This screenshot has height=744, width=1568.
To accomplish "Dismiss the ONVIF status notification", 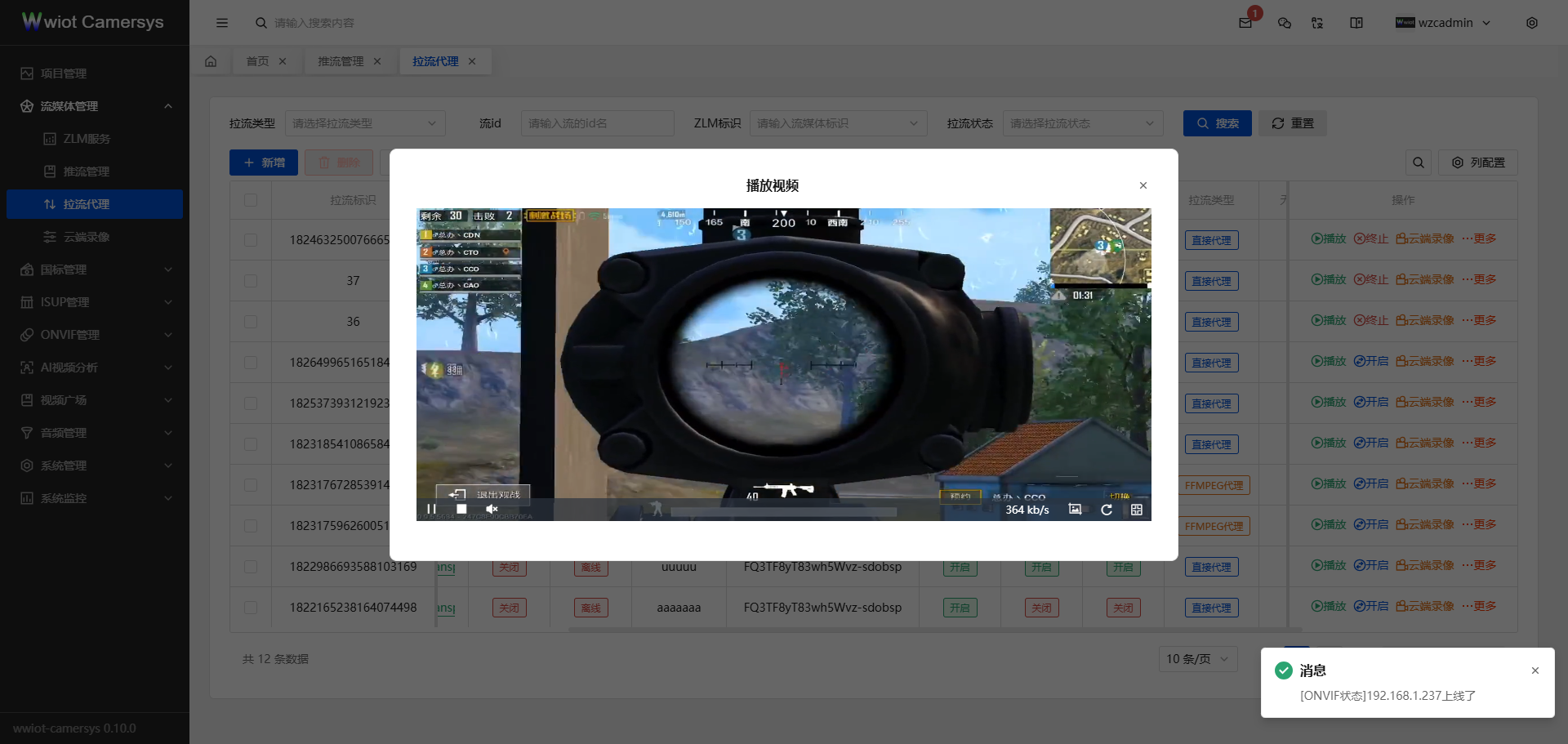I will (1535, 670).
